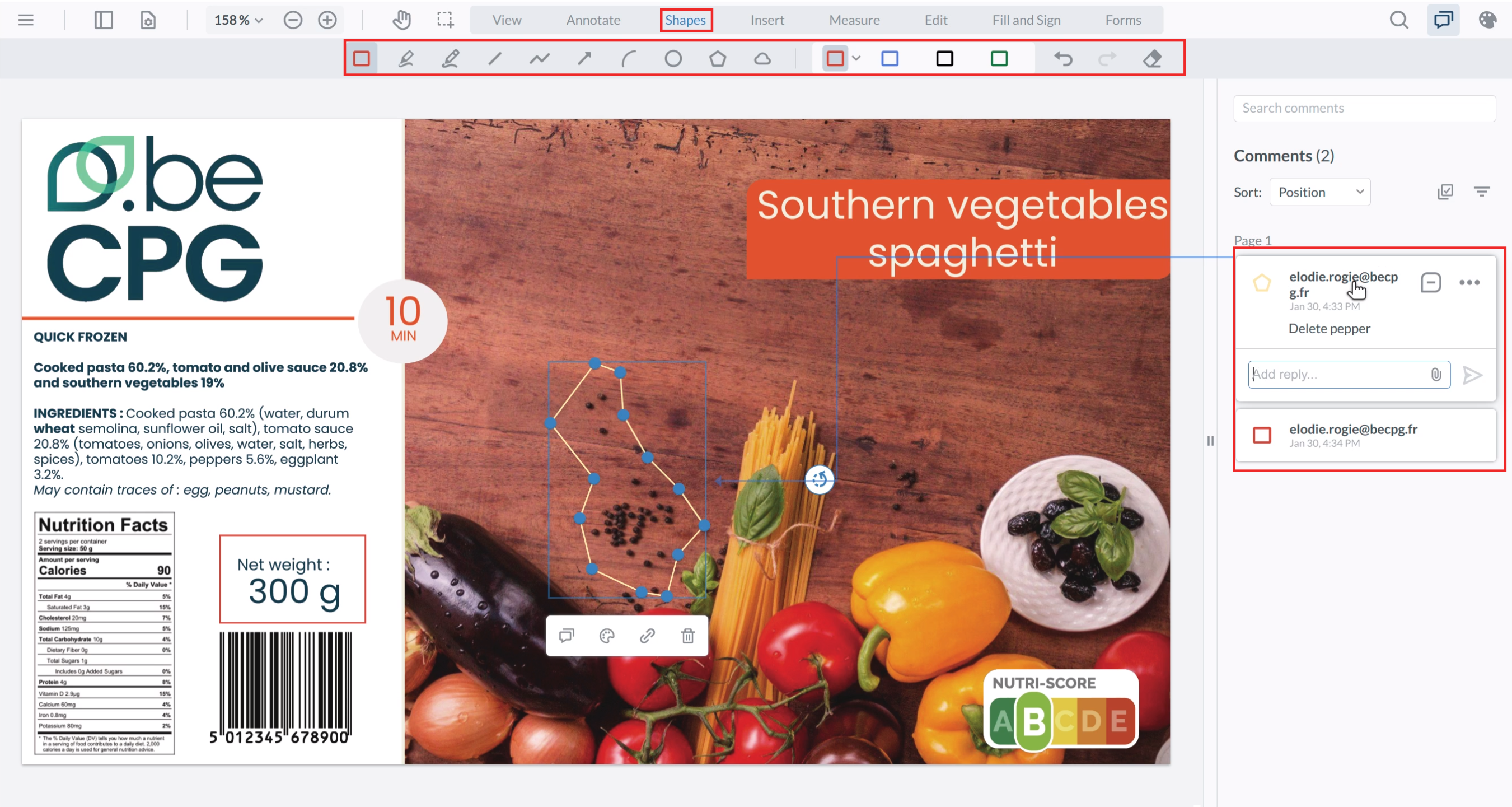Select the Polyline tool
Image resolution: width=1512 pixels, height=807 pixels.
tap(540, 58)
